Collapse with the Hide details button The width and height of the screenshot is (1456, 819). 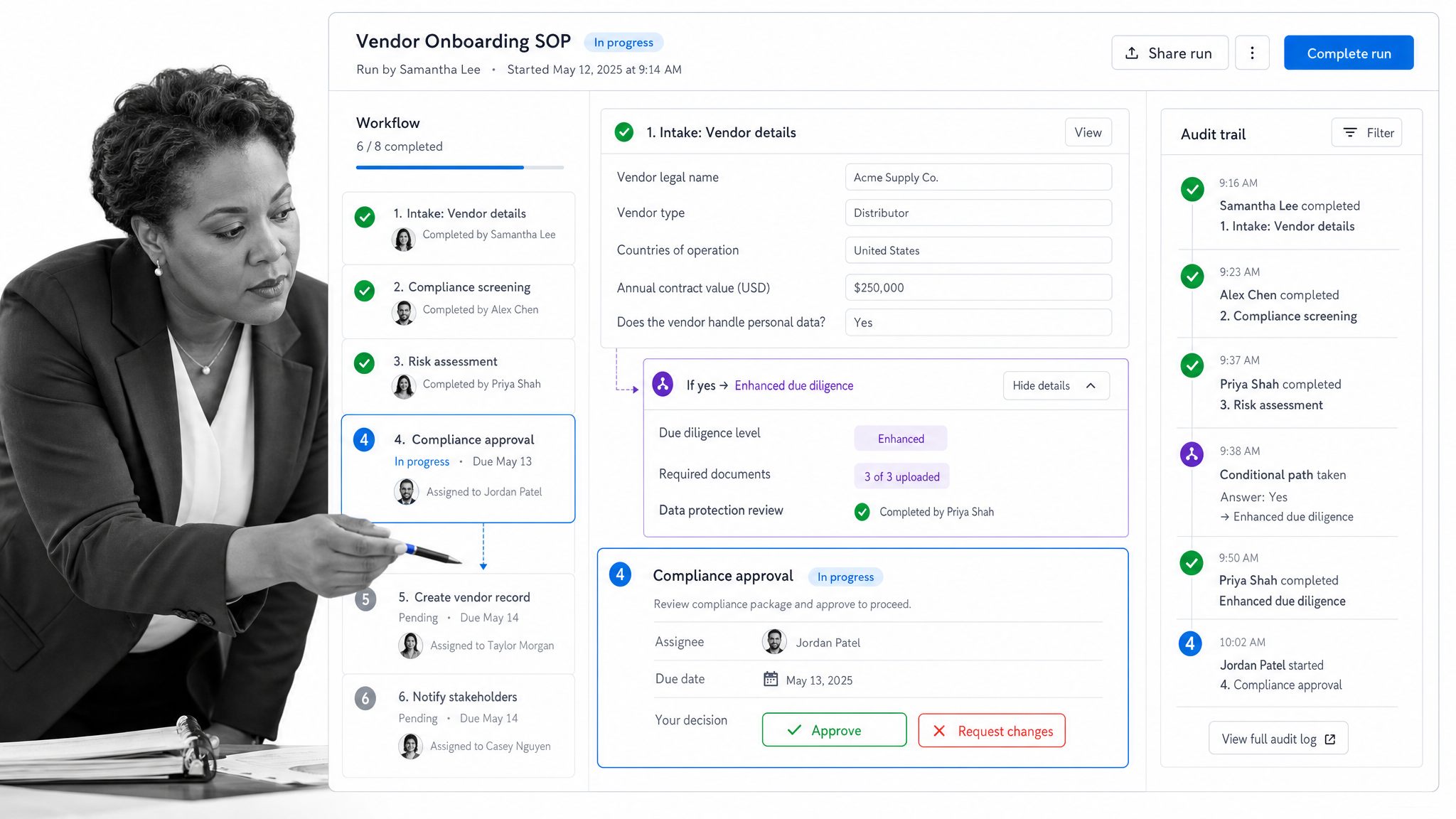[1056, 385]
